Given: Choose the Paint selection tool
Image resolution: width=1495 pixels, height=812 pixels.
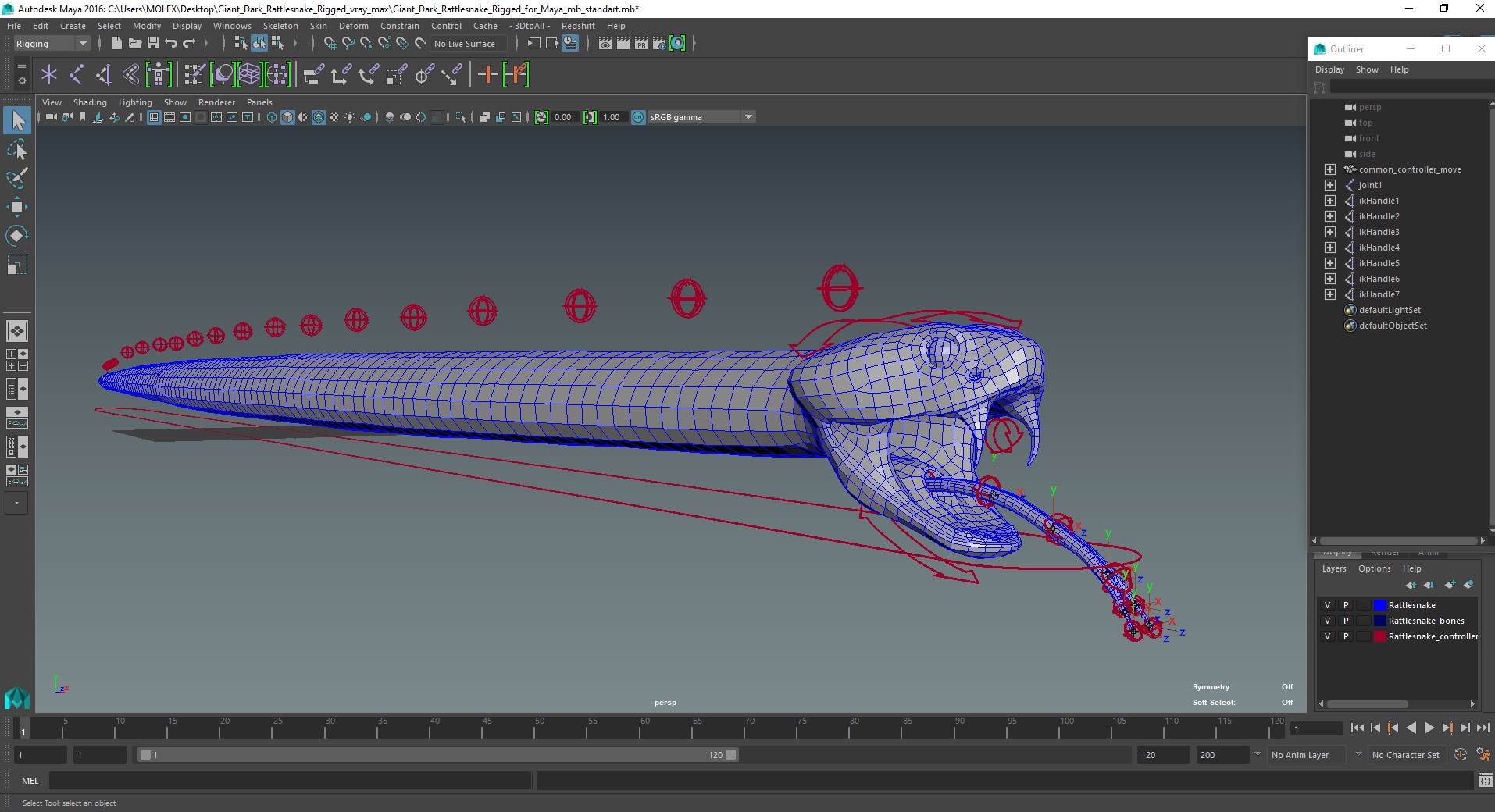Looking at the screenshot, I should coord(17,178).
